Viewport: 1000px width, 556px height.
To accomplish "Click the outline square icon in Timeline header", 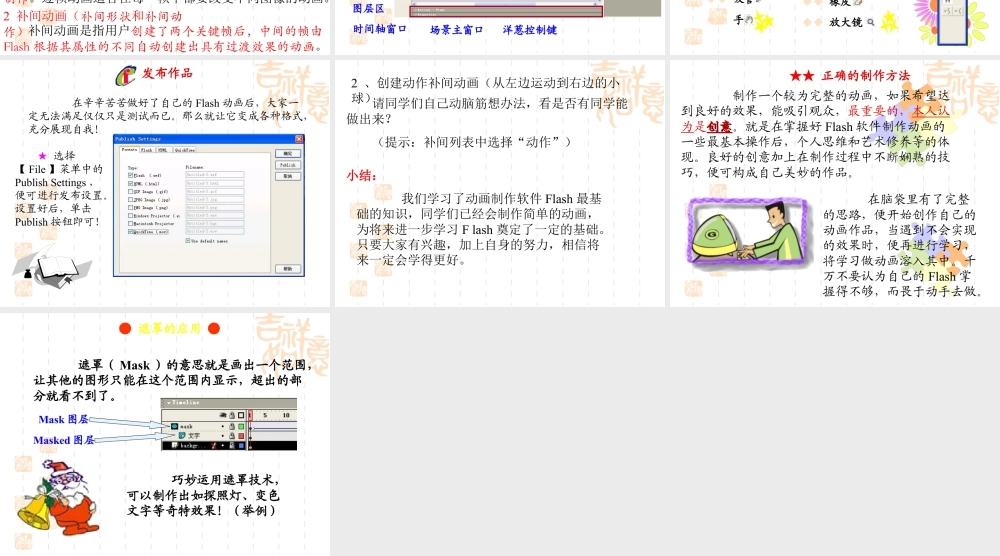I will click(241, 415).
